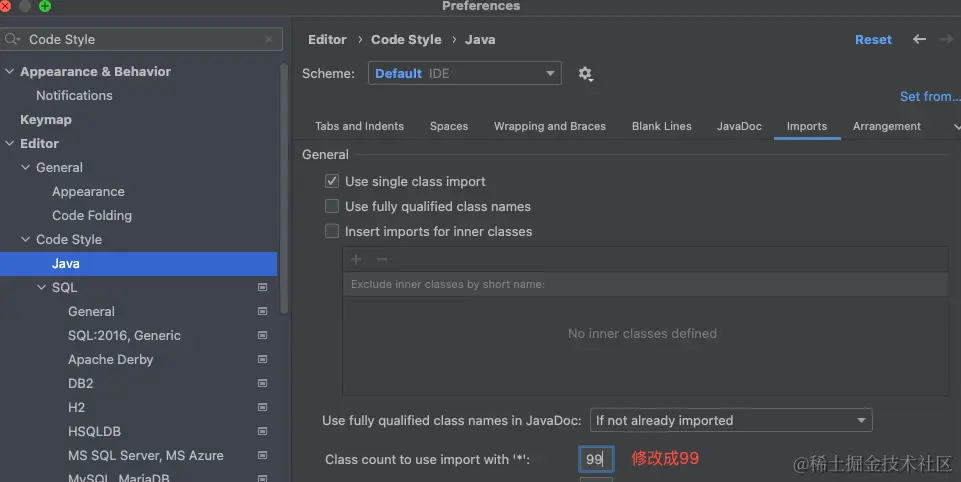Image resolution: width=961 pixels, height=482 pixels.
Task: Click the scheme icon beside MS SQL Server
Action: tap(262, 455)
